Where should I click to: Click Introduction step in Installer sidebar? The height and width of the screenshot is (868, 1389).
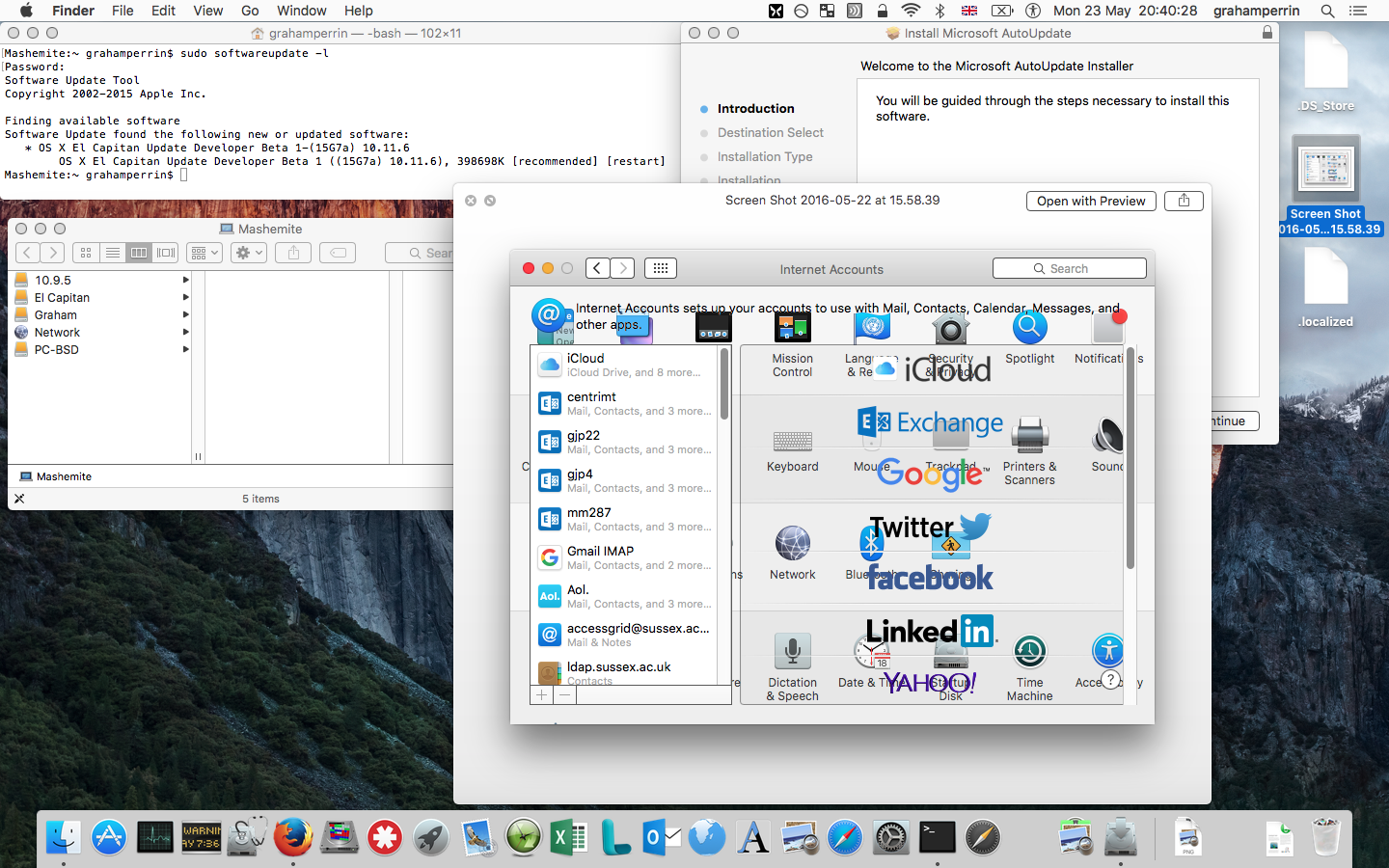pyautogui.click(x=755, y=108)
